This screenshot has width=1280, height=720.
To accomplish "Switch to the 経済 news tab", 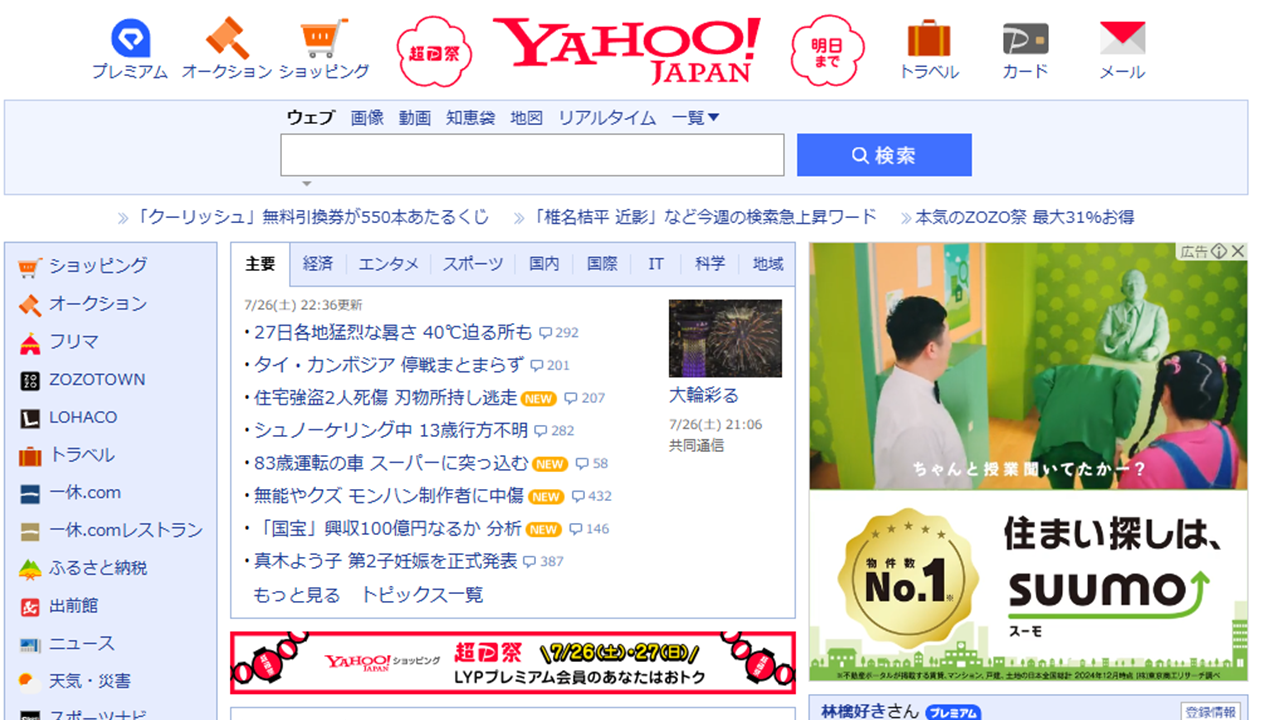I will (318, 264).
